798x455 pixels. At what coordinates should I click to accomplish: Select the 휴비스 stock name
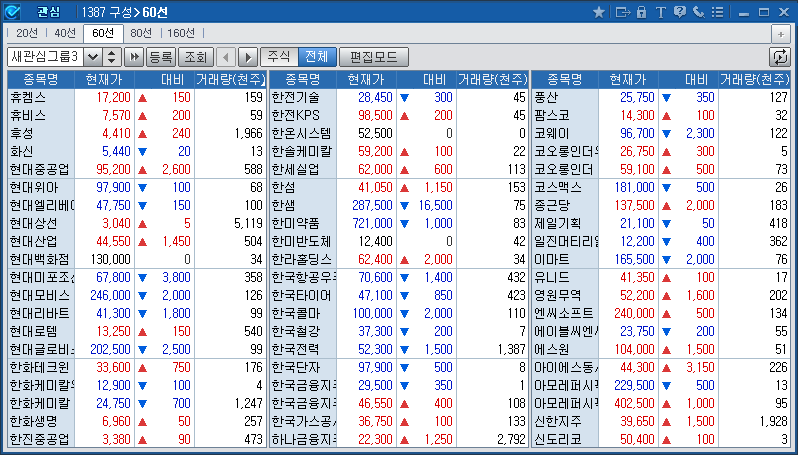[x=27, y=116]
